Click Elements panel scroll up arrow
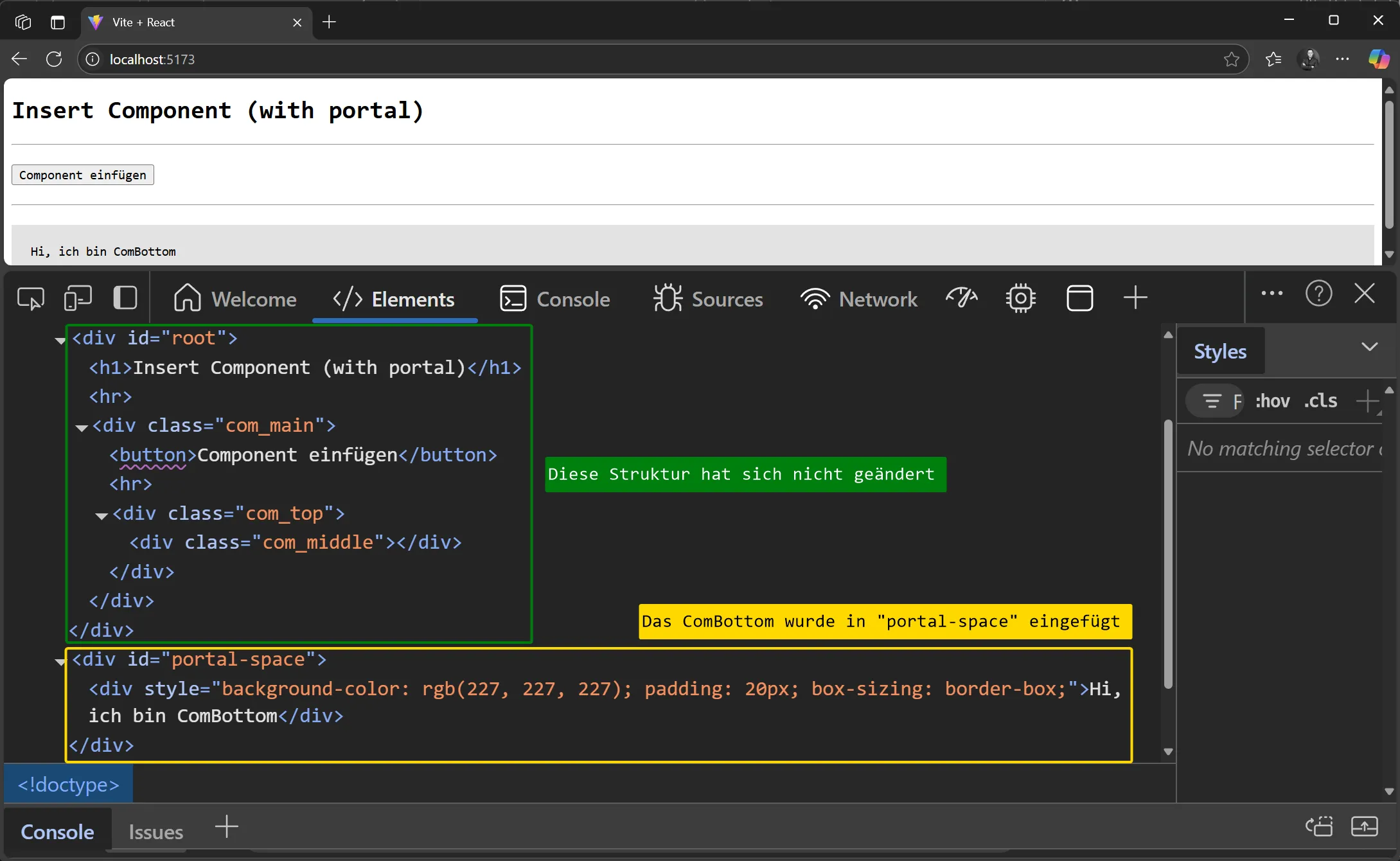This screenshot has width=1400, height=861. coord(1168,335)
